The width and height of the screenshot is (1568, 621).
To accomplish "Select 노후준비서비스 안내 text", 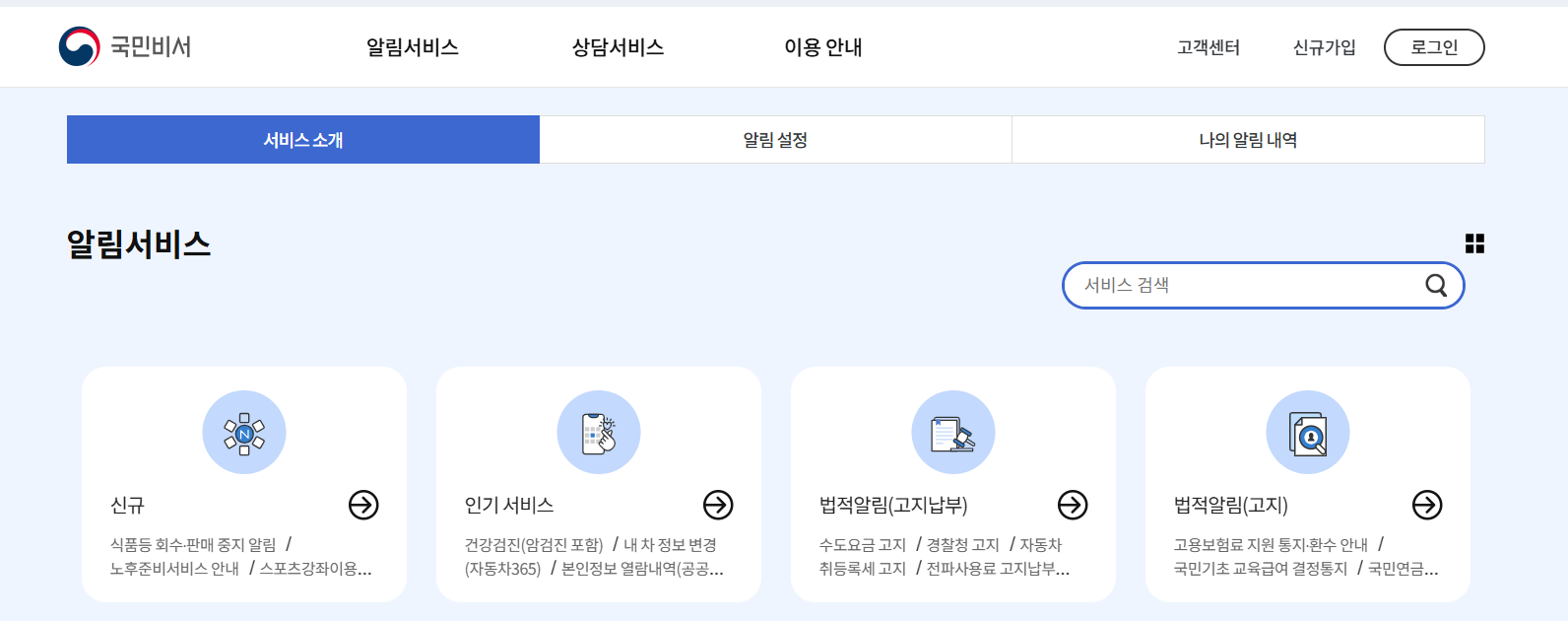I will (x=175, y=568).
